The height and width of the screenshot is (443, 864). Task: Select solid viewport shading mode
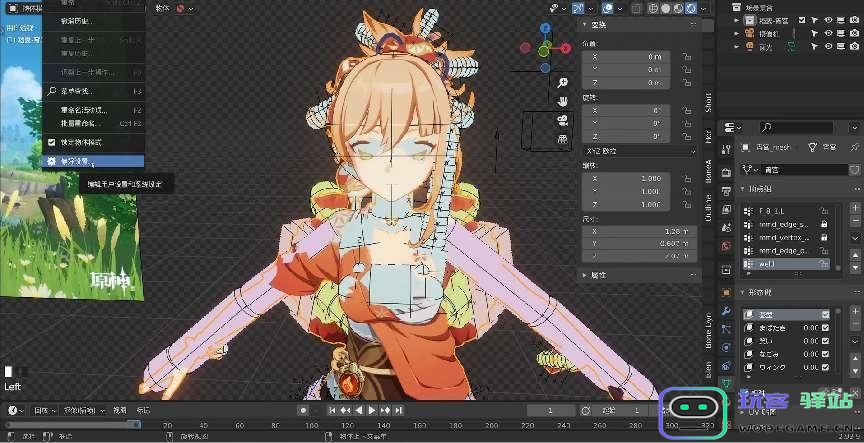tap(665, 8)
